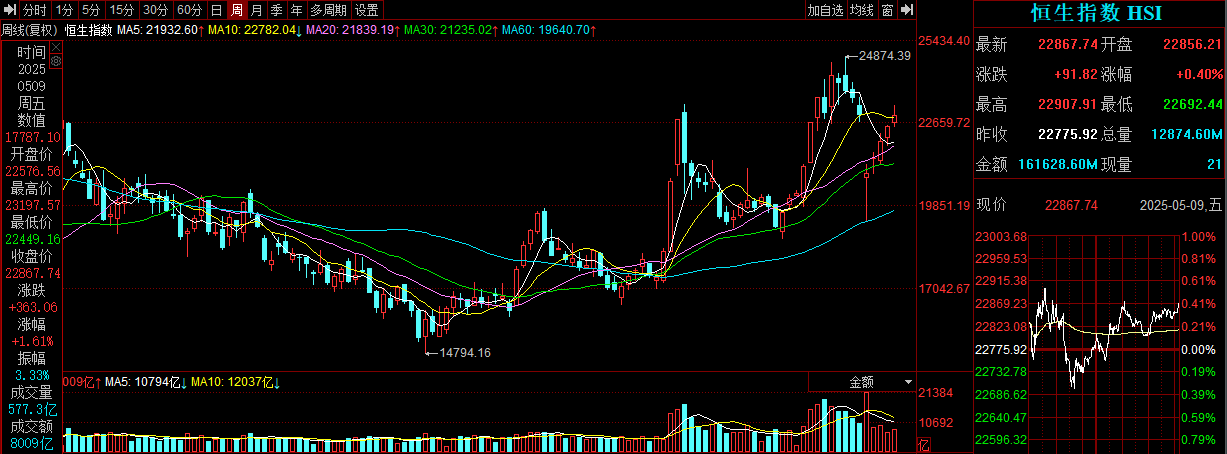
Task: Switch to the 年 yearly chart
Action: (x=297, y=10)
